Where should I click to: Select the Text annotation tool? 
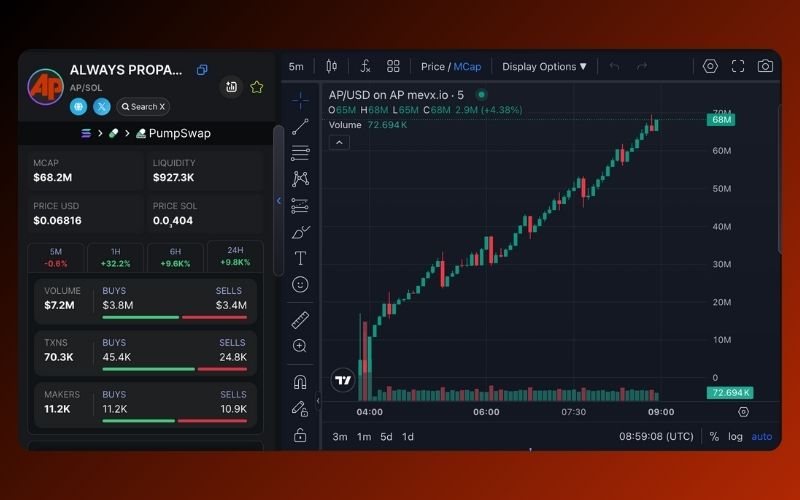301,258
